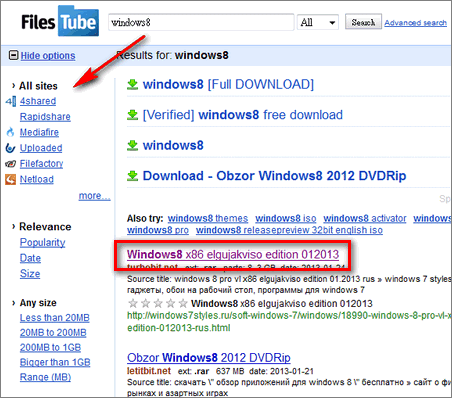Sort results by Size
This screenshot has width=452, height=398.
[30, 274]
